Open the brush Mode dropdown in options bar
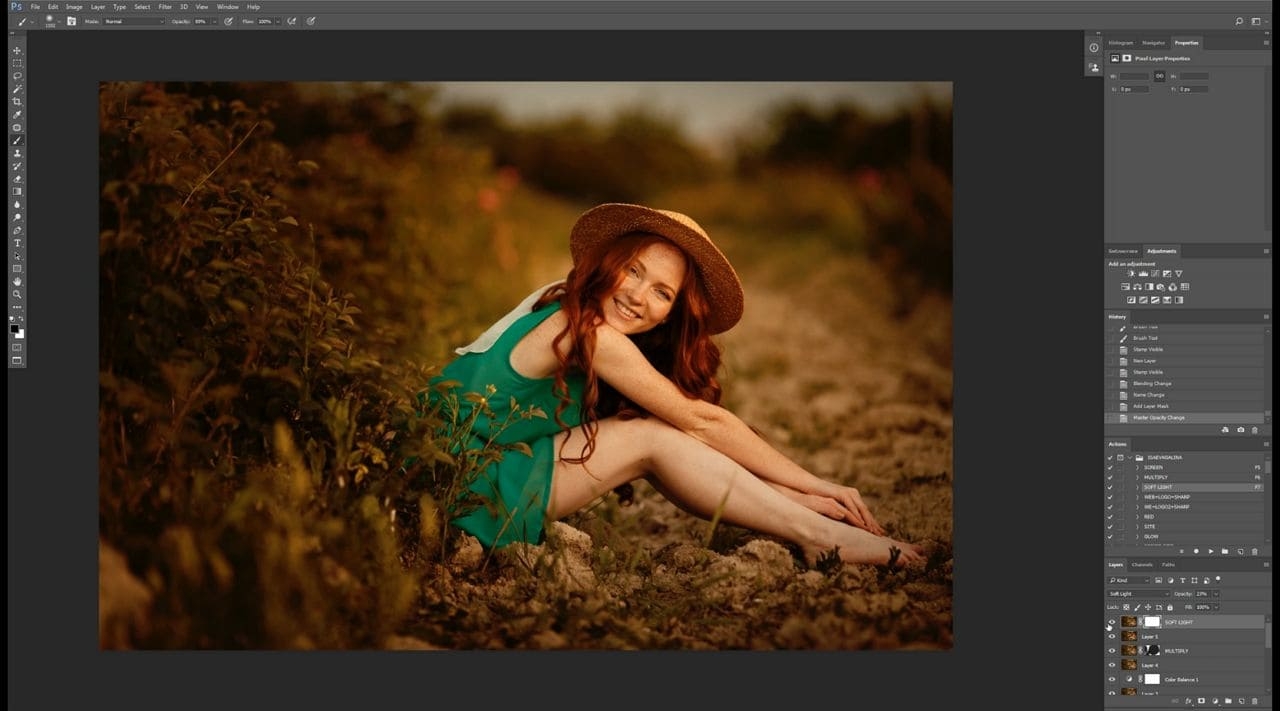1280x711 pixels. (134, 21)
